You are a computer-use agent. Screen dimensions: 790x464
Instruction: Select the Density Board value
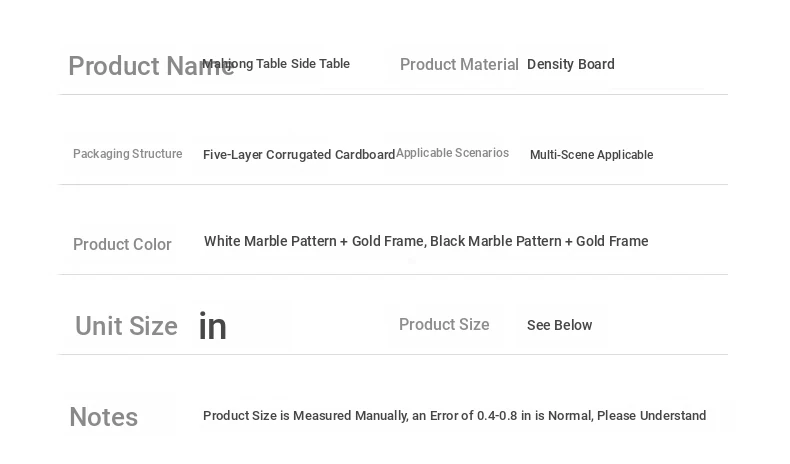571,64
